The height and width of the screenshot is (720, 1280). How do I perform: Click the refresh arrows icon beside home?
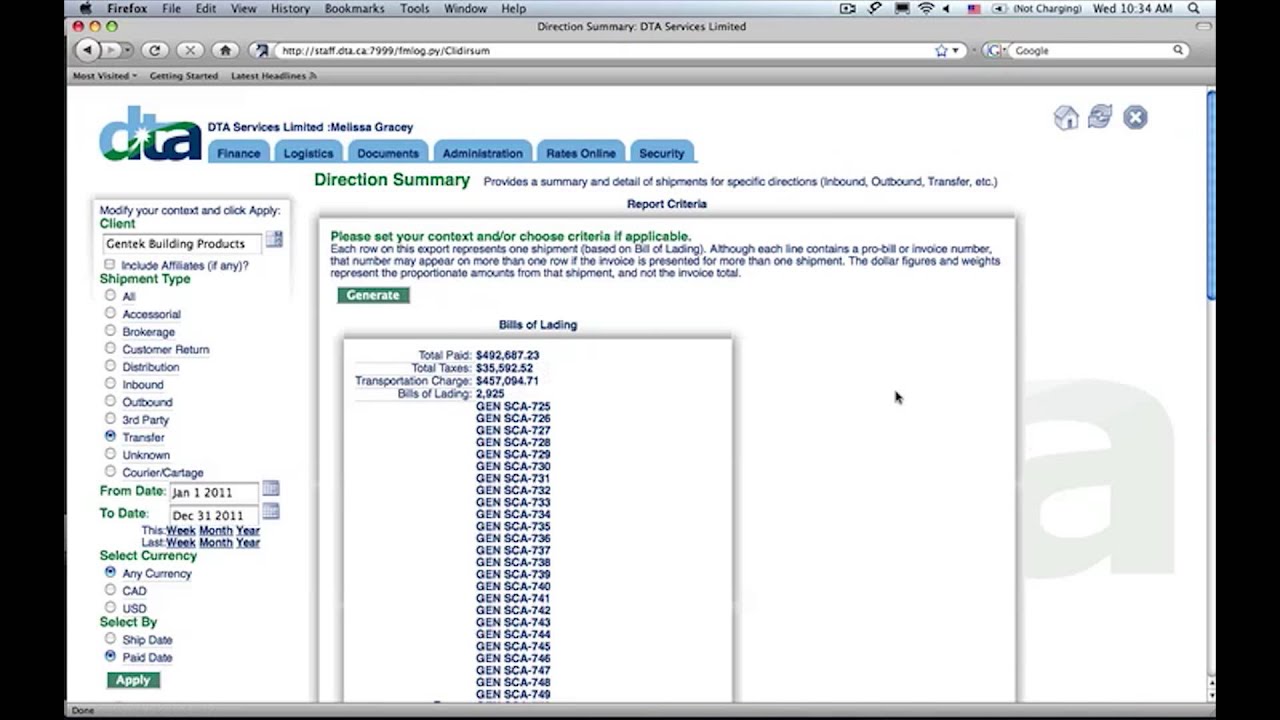pyautogui.click(x=1100, y=117)
